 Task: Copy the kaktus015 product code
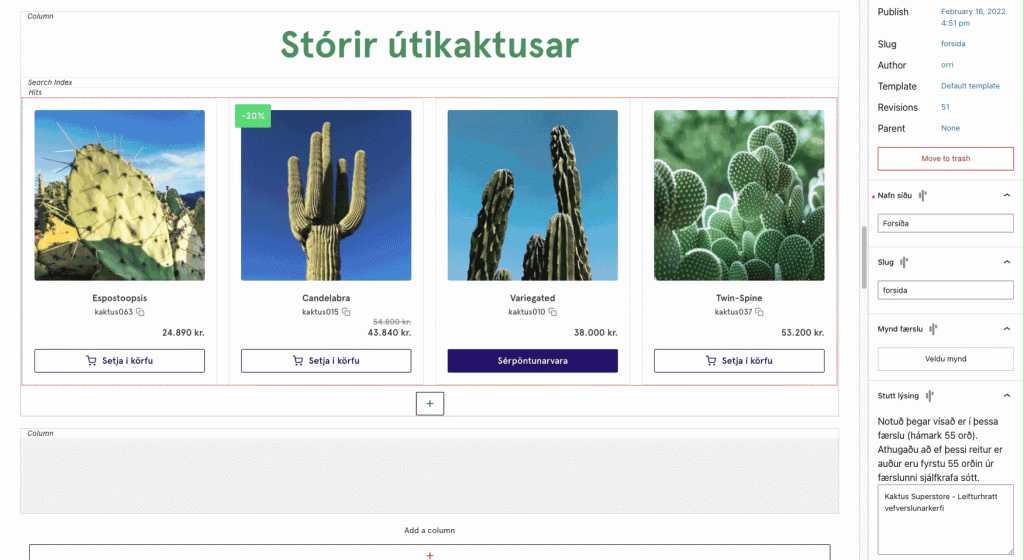347,313
